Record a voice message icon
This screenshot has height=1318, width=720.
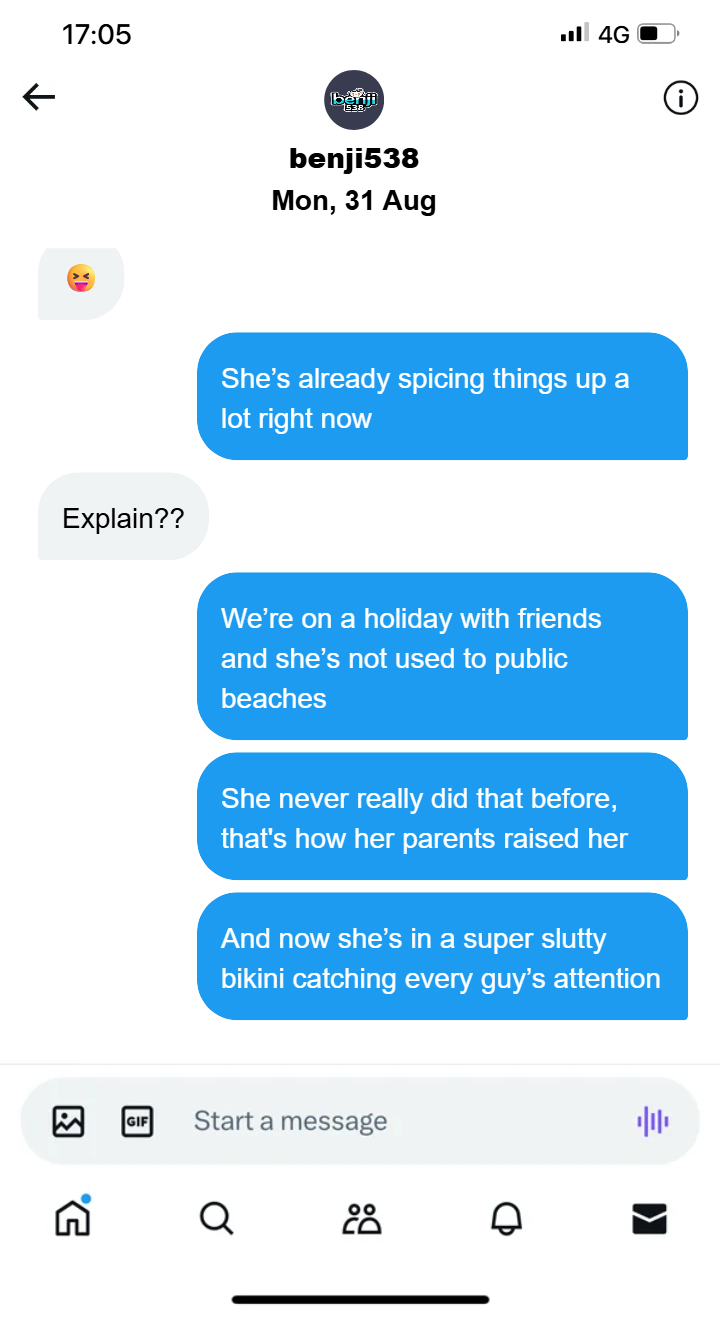[x=653, y=1121]
